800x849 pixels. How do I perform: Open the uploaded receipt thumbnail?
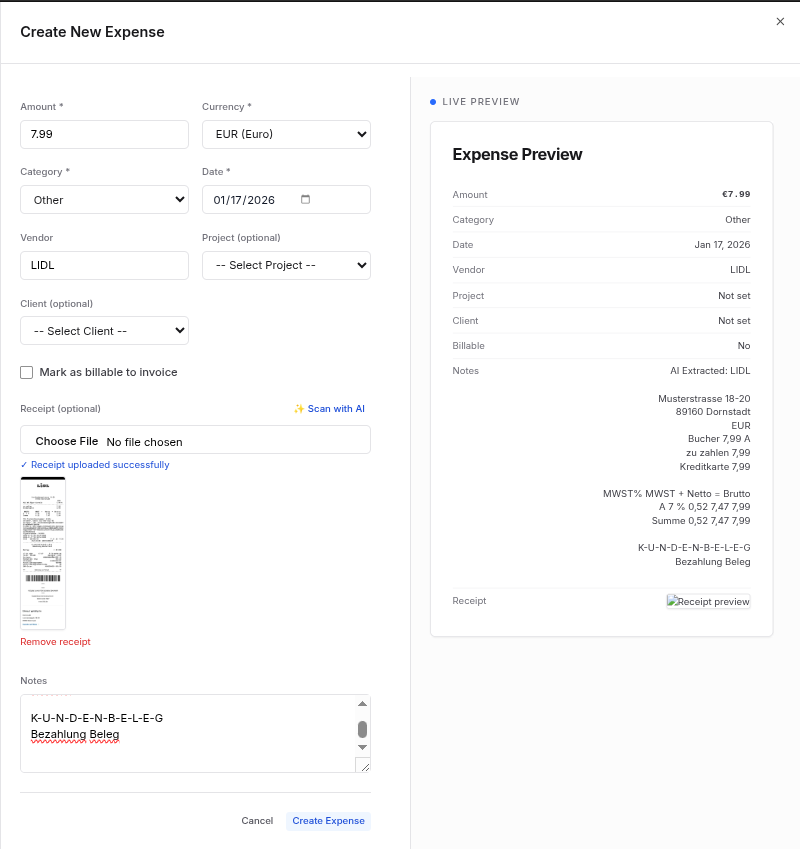pos(43,553)
